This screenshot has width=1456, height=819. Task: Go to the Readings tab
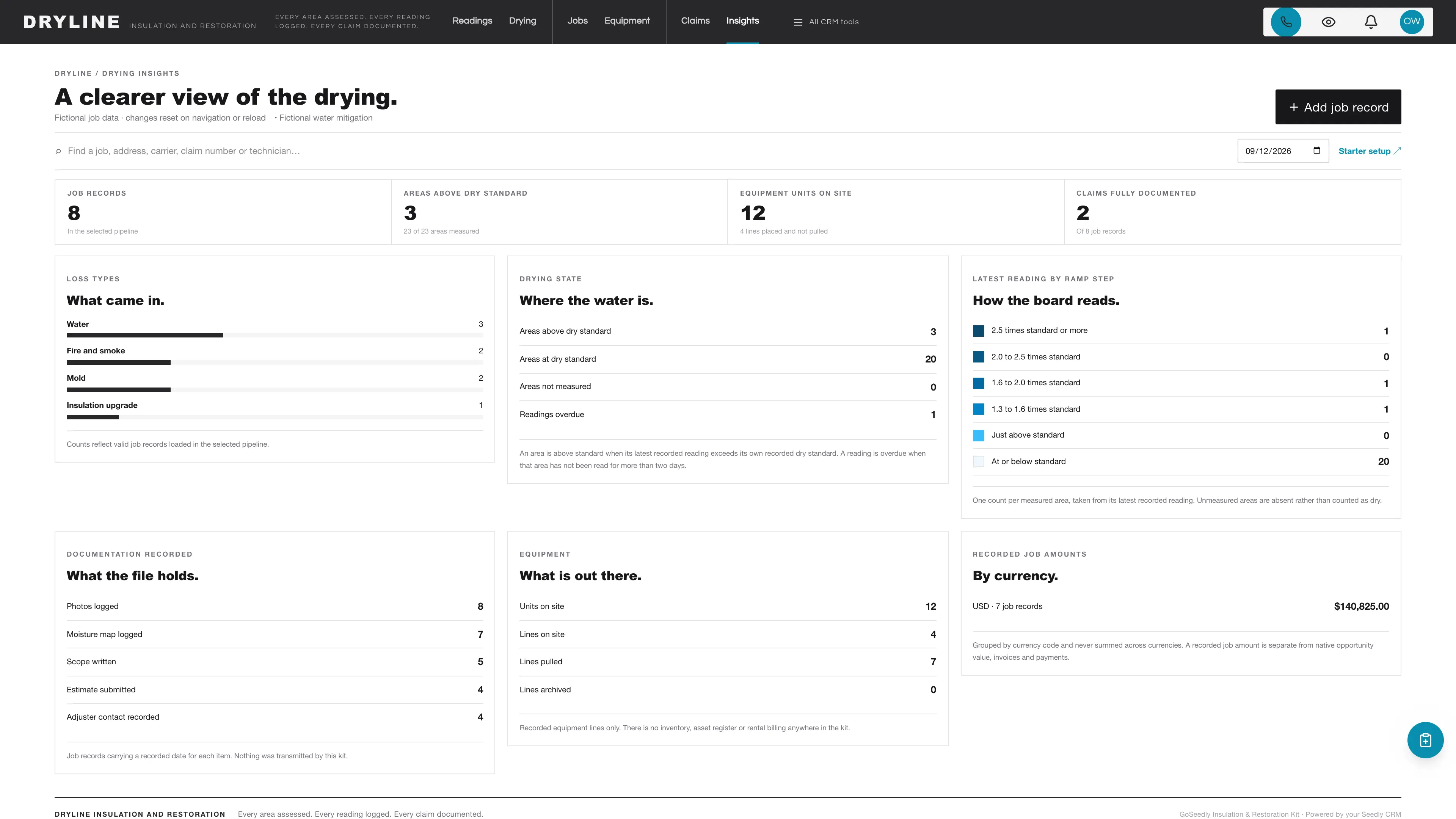[x=472, y=21]
